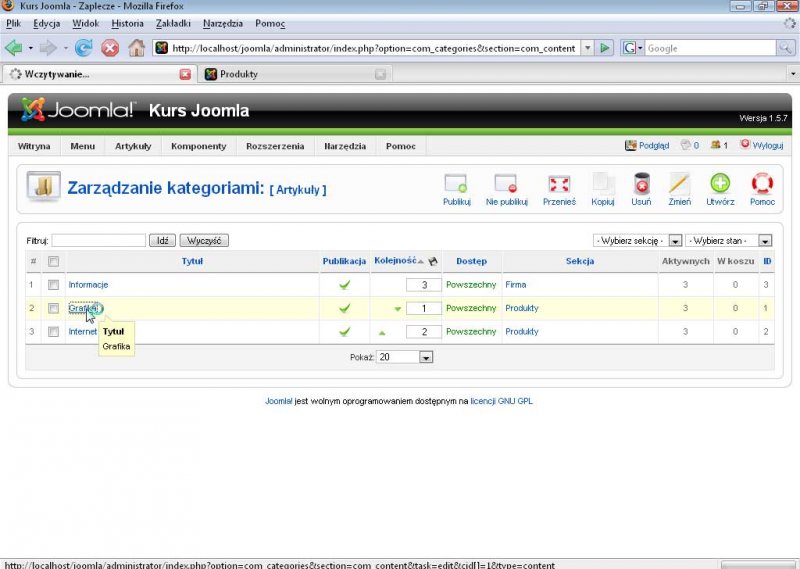
Task: Toggle the select-all checkbox in header
Action: click(x=53, y=262)
